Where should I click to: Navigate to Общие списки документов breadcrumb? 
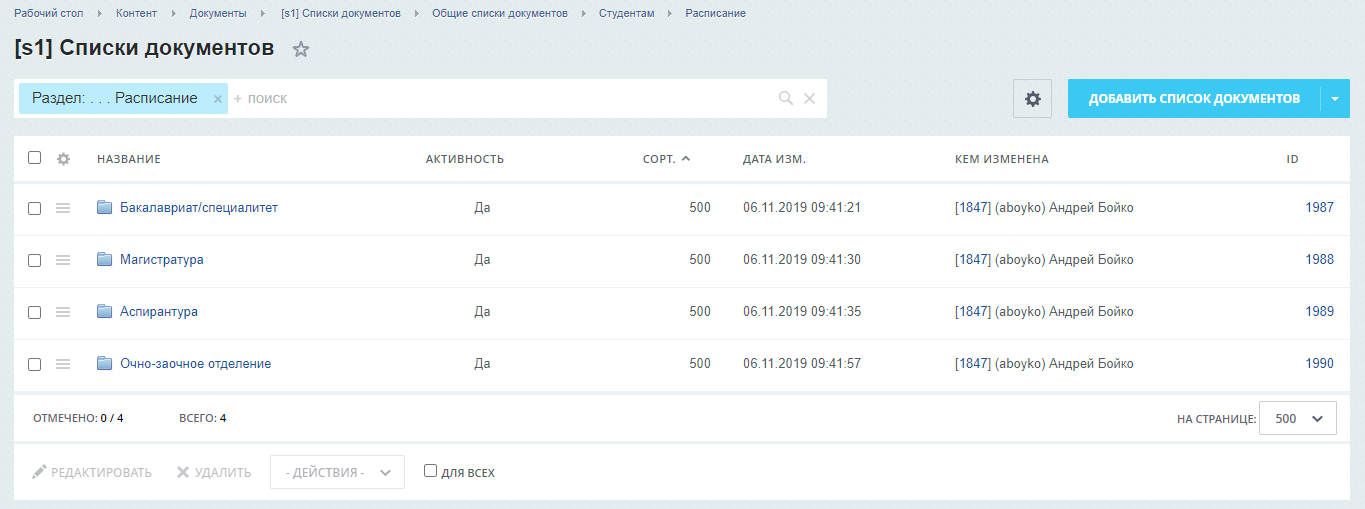coord(499,13)
